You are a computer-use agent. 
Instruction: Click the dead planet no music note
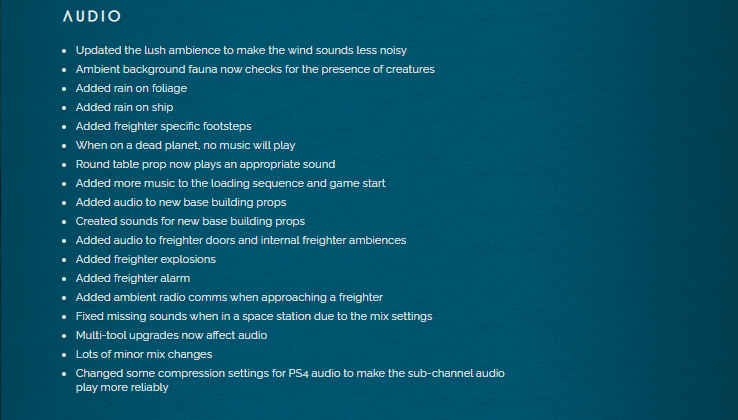(185, 145)
